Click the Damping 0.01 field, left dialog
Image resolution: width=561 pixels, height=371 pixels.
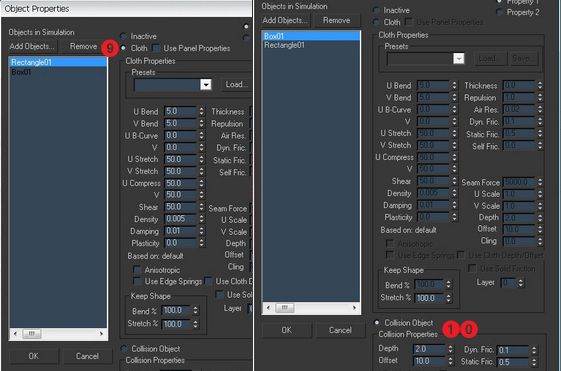(180, 231)
